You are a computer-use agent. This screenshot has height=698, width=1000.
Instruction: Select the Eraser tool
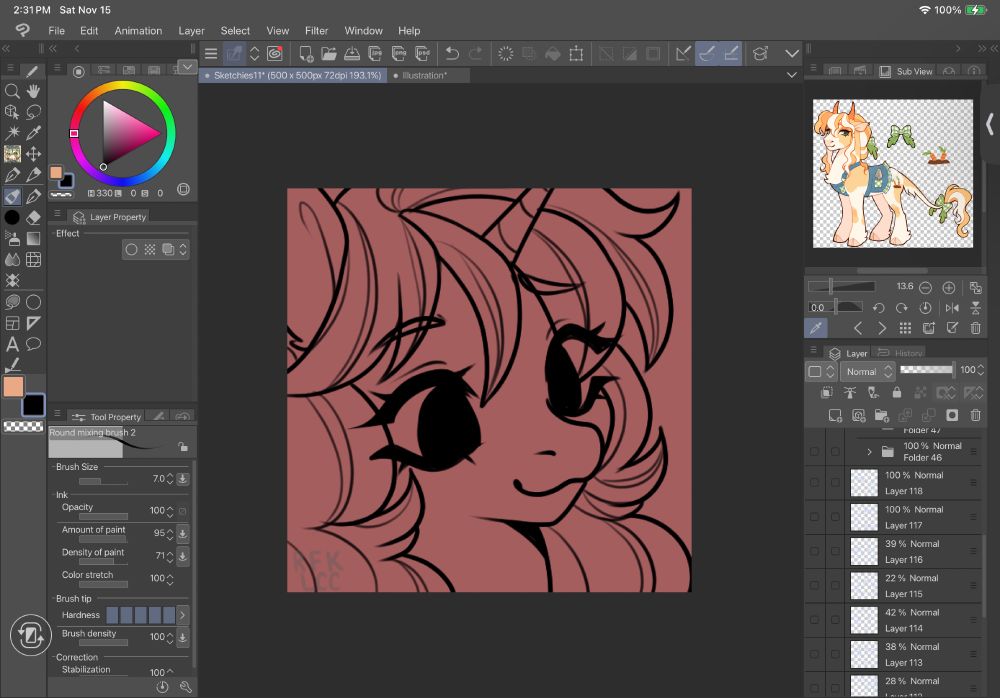[x=33, y=218]
